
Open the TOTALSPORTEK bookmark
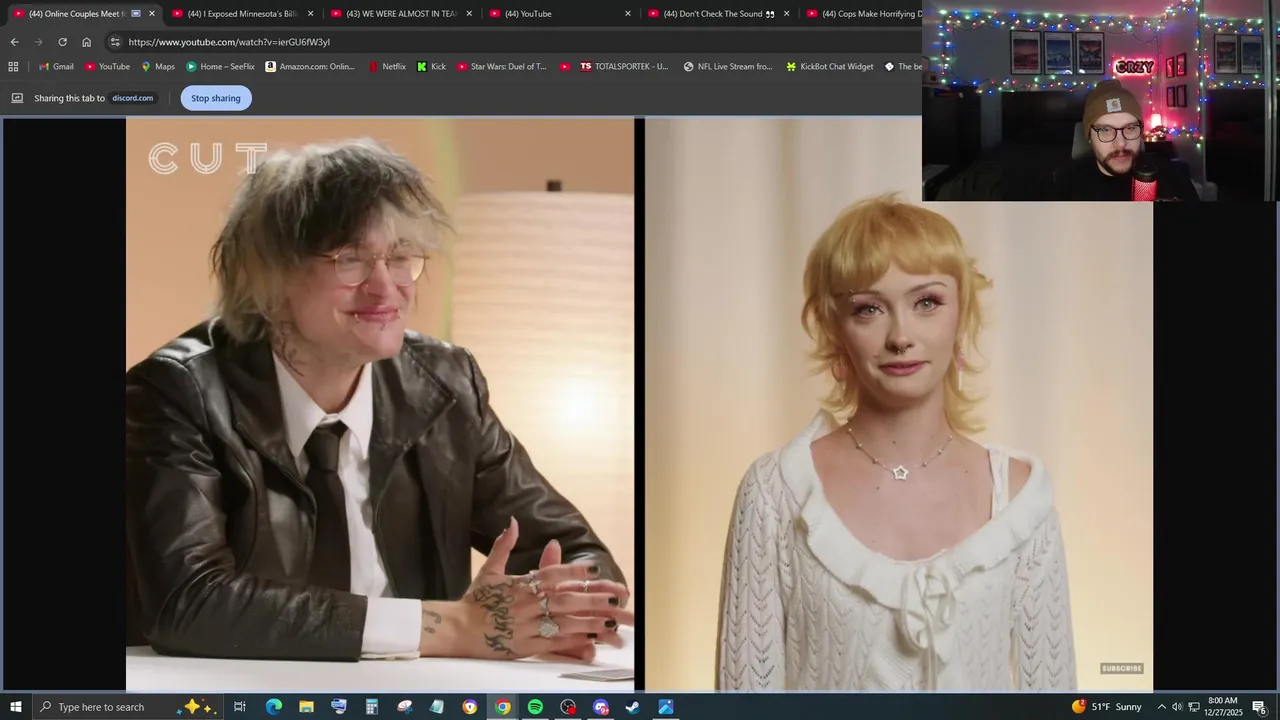click(624, 67)
